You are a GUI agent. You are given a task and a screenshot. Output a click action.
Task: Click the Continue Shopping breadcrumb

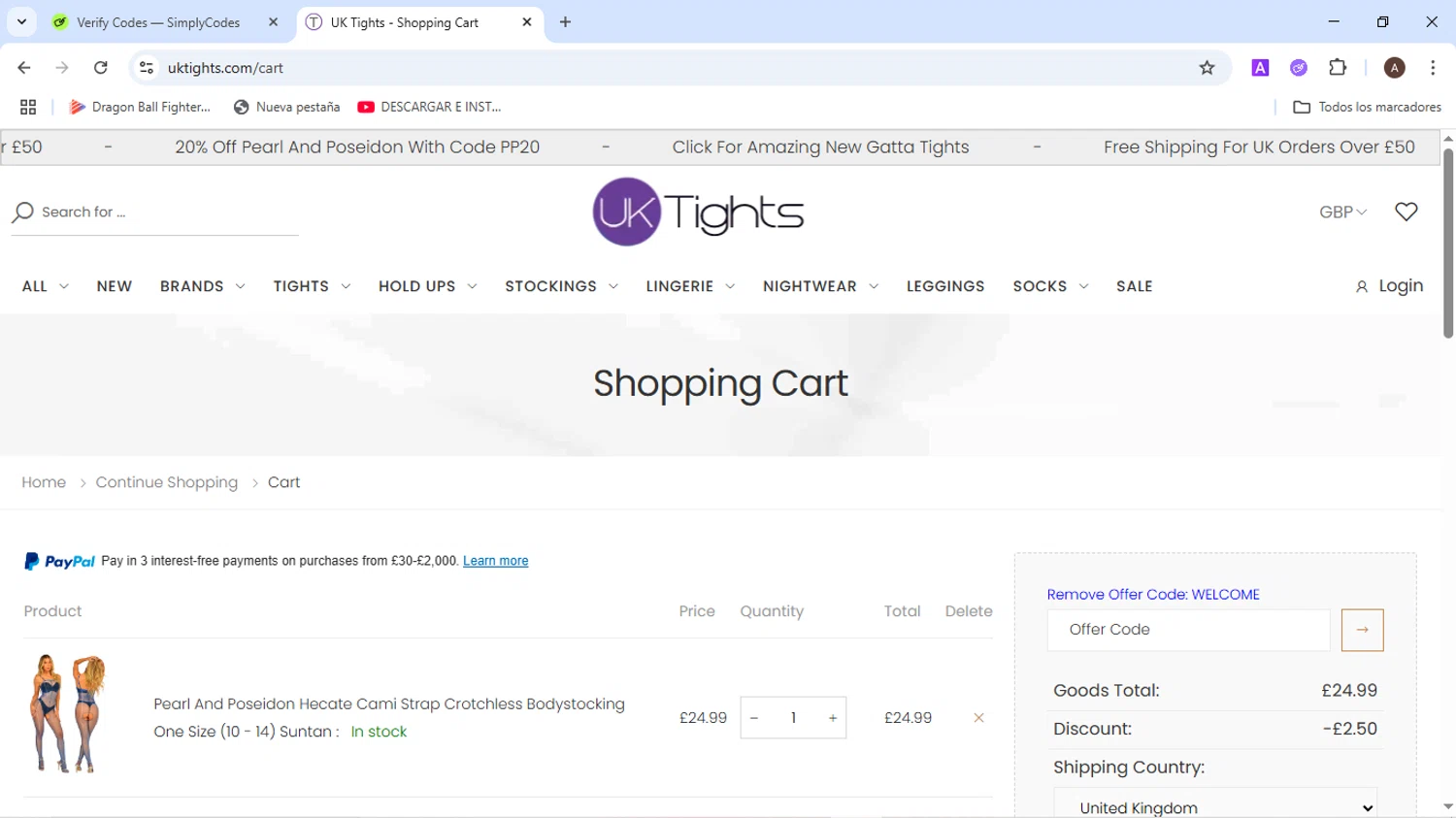tap(167, 482)
